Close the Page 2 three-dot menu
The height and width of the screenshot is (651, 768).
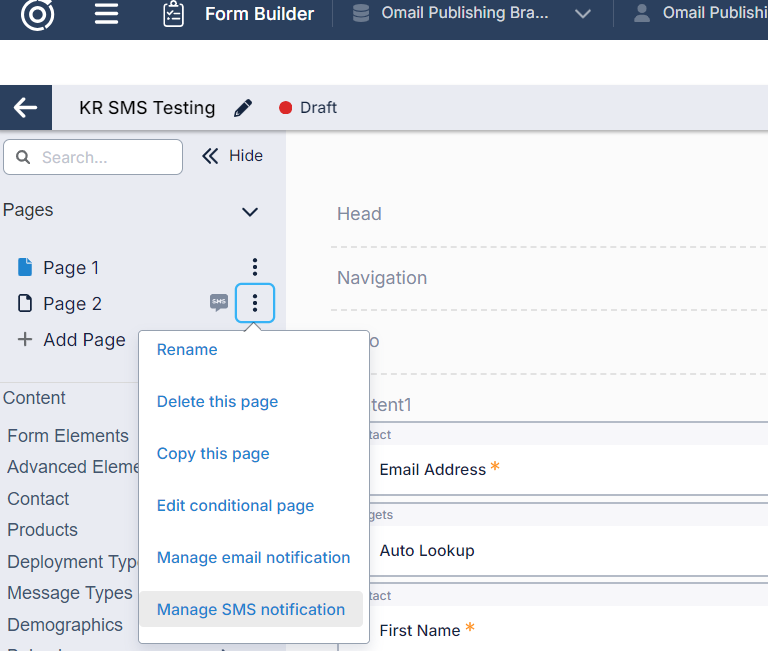point(255,303)
